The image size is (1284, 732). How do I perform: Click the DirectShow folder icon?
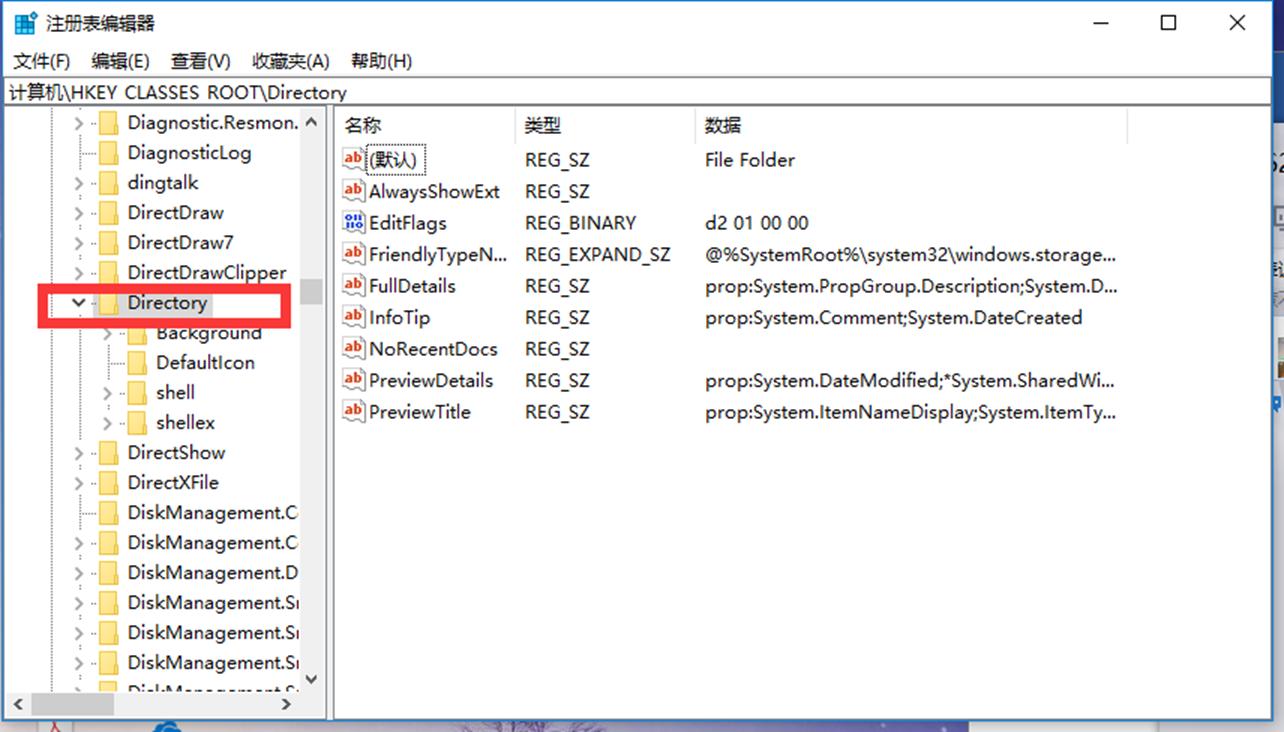click(109, 453)
